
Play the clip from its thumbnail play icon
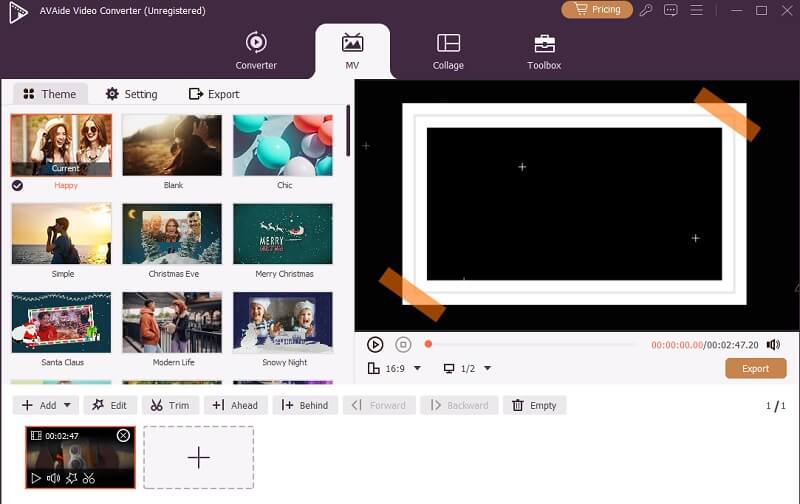[36, 479]
